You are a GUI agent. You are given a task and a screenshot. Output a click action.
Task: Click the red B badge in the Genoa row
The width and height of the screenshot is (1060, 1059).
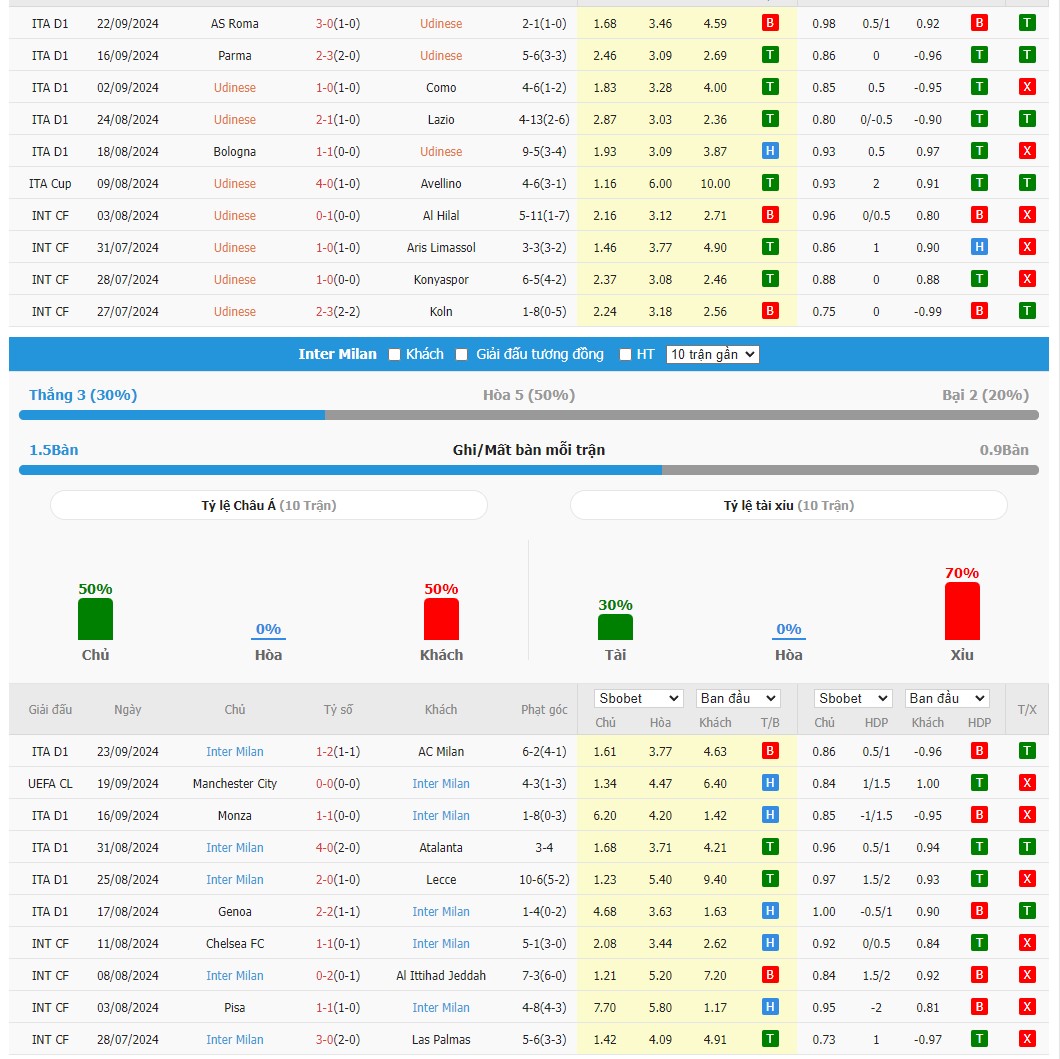point(978,911)
